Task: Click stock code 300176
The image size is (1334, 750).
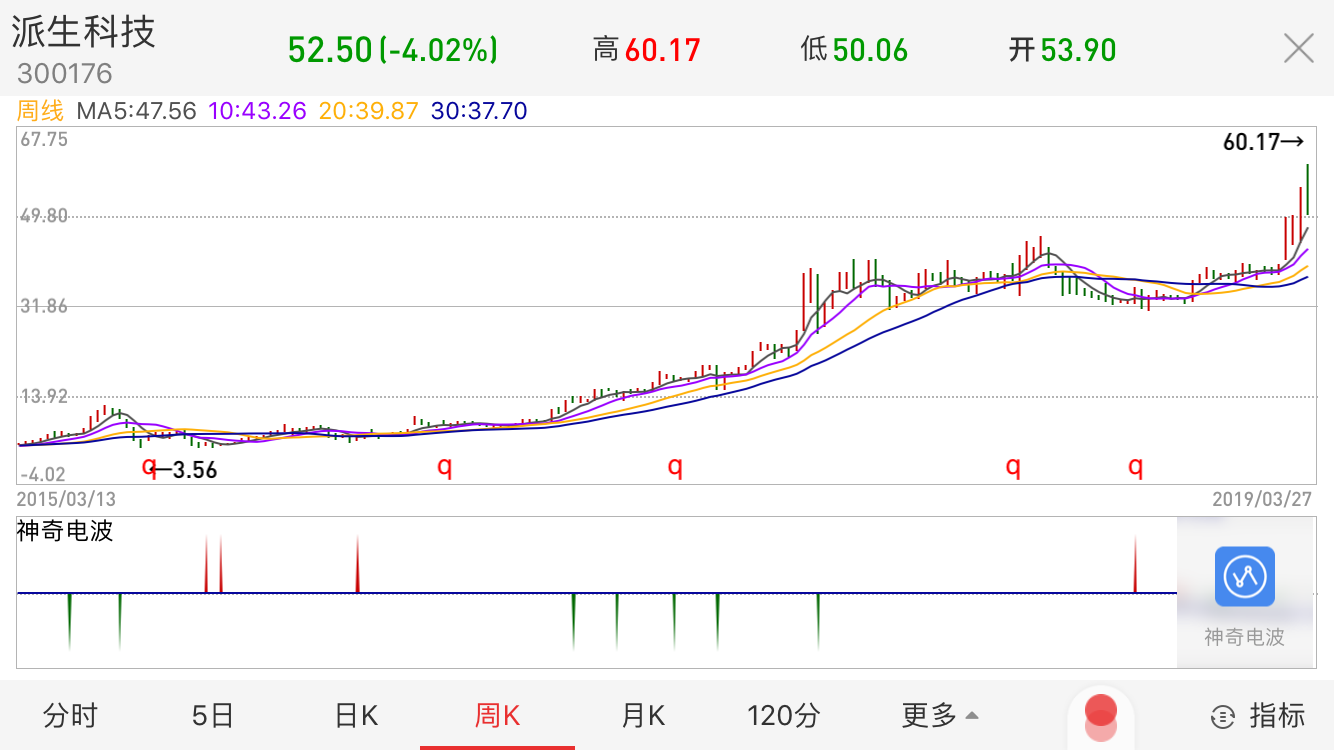Action: click(x=65, y=74)
